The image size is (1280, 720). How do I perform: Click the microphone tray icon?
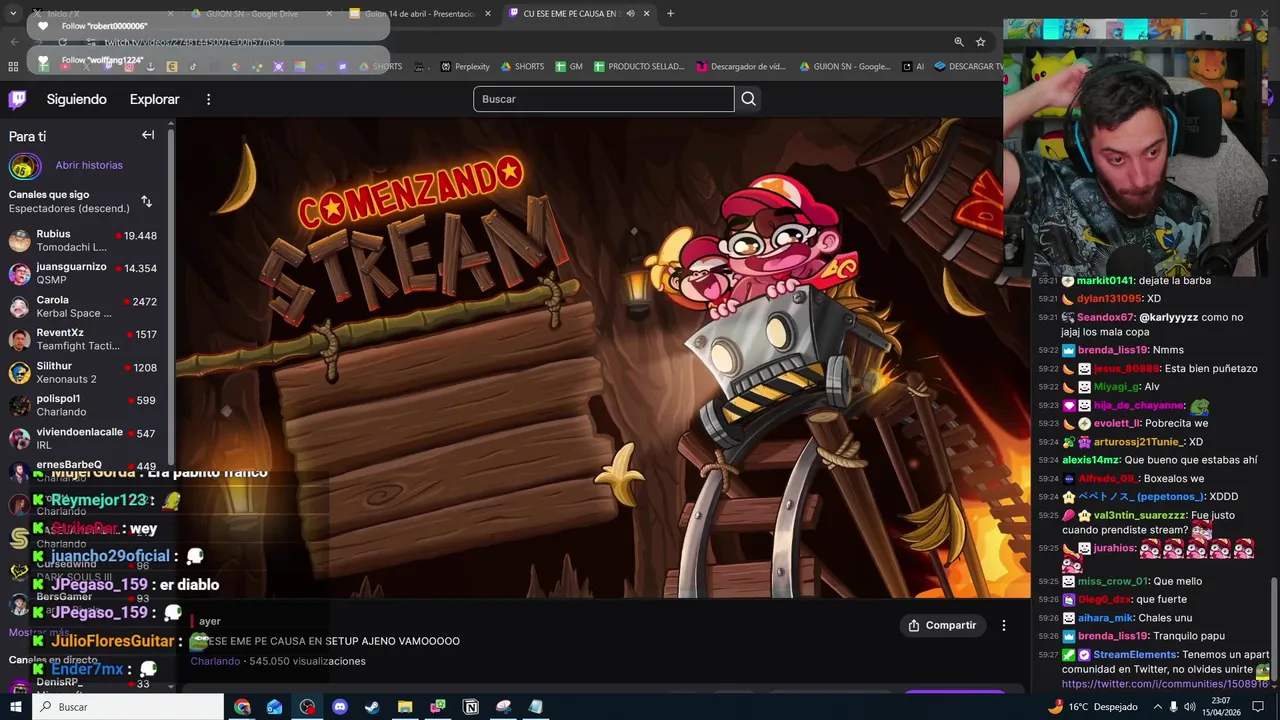pyautogui.click(x=1174, y=707)
